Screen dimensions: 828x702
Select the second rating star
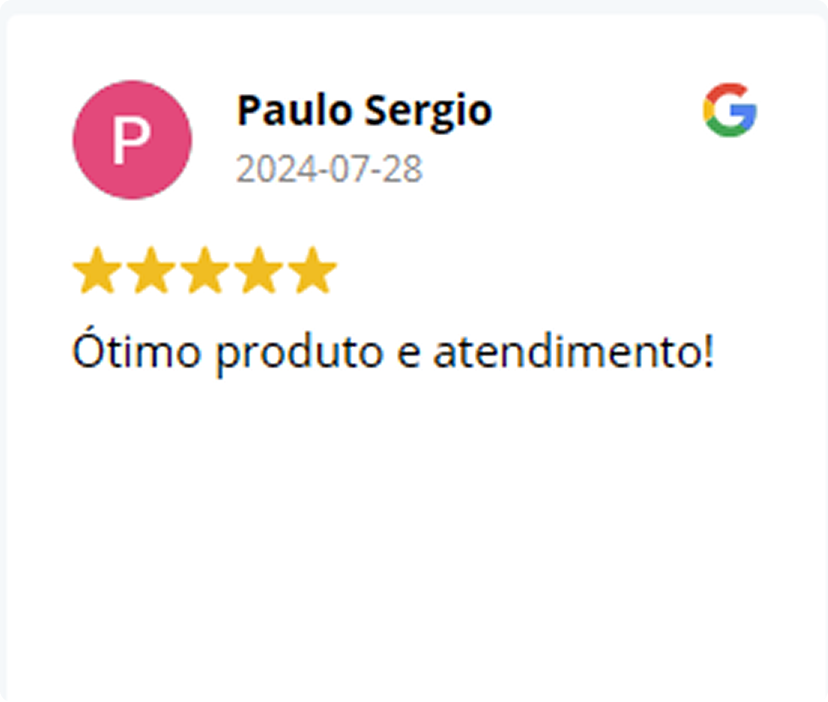(151, 270)
